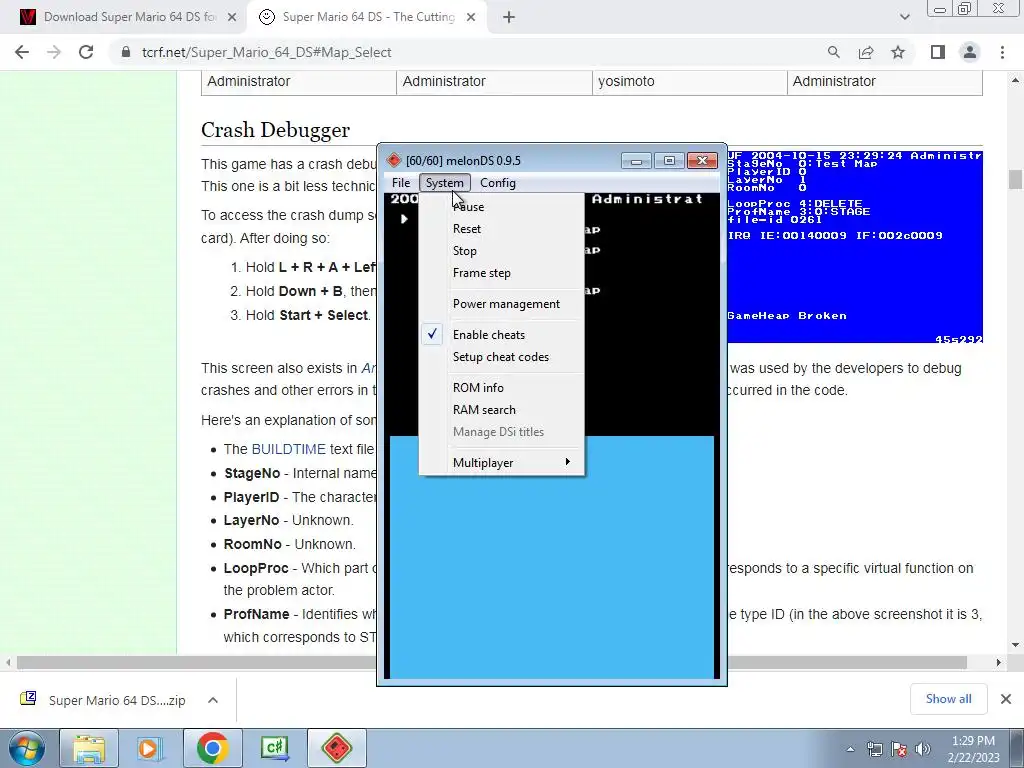The height and width of the screenshot is (768, 1024).
Task: Click the share page icon
Action: [866, 52]
